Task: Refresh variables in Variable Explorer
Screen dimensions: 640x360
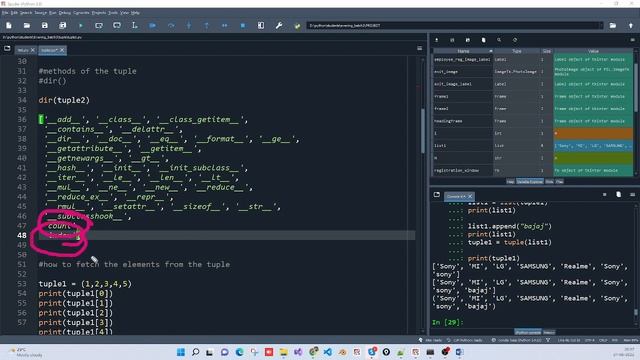Action: click(515, 40)
